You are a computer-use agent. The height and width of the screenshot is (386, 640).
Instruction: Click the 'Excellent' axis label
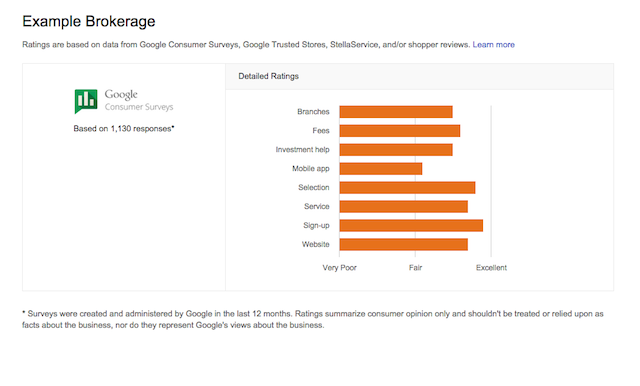pyautogui.click(x=491, y=268)
